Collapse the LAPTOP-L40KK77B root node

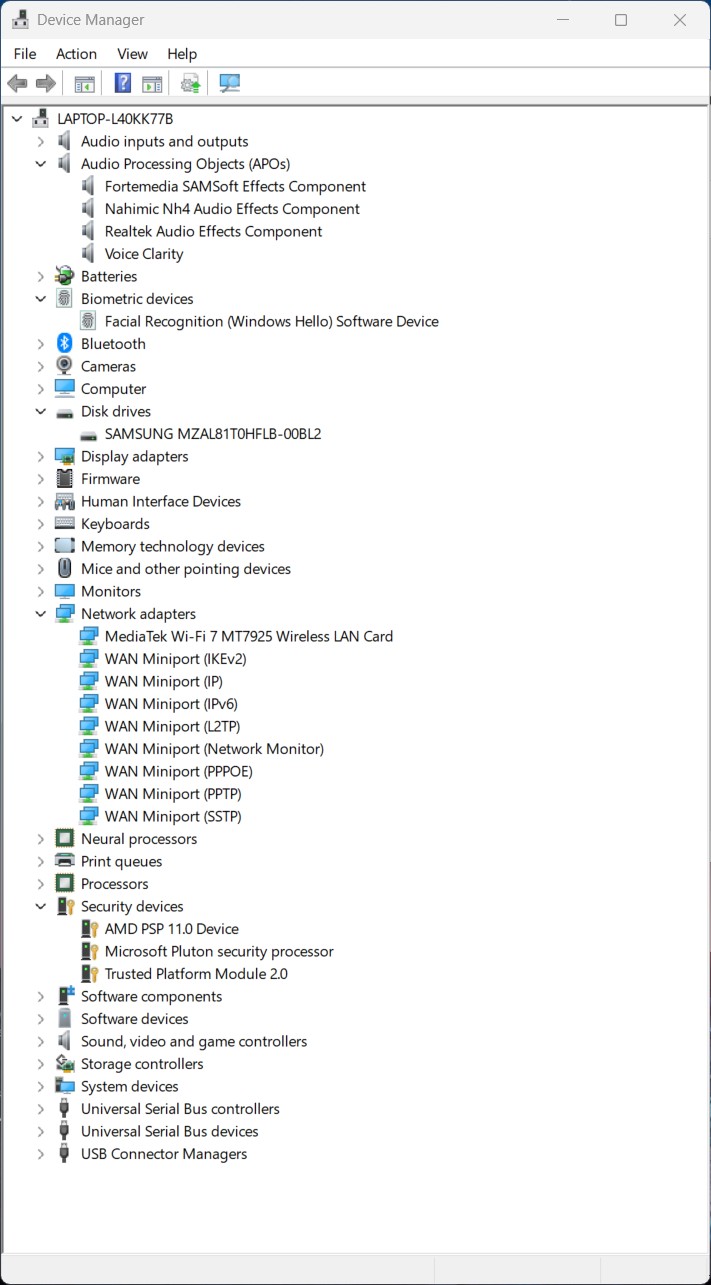click(x=17, y=119)
